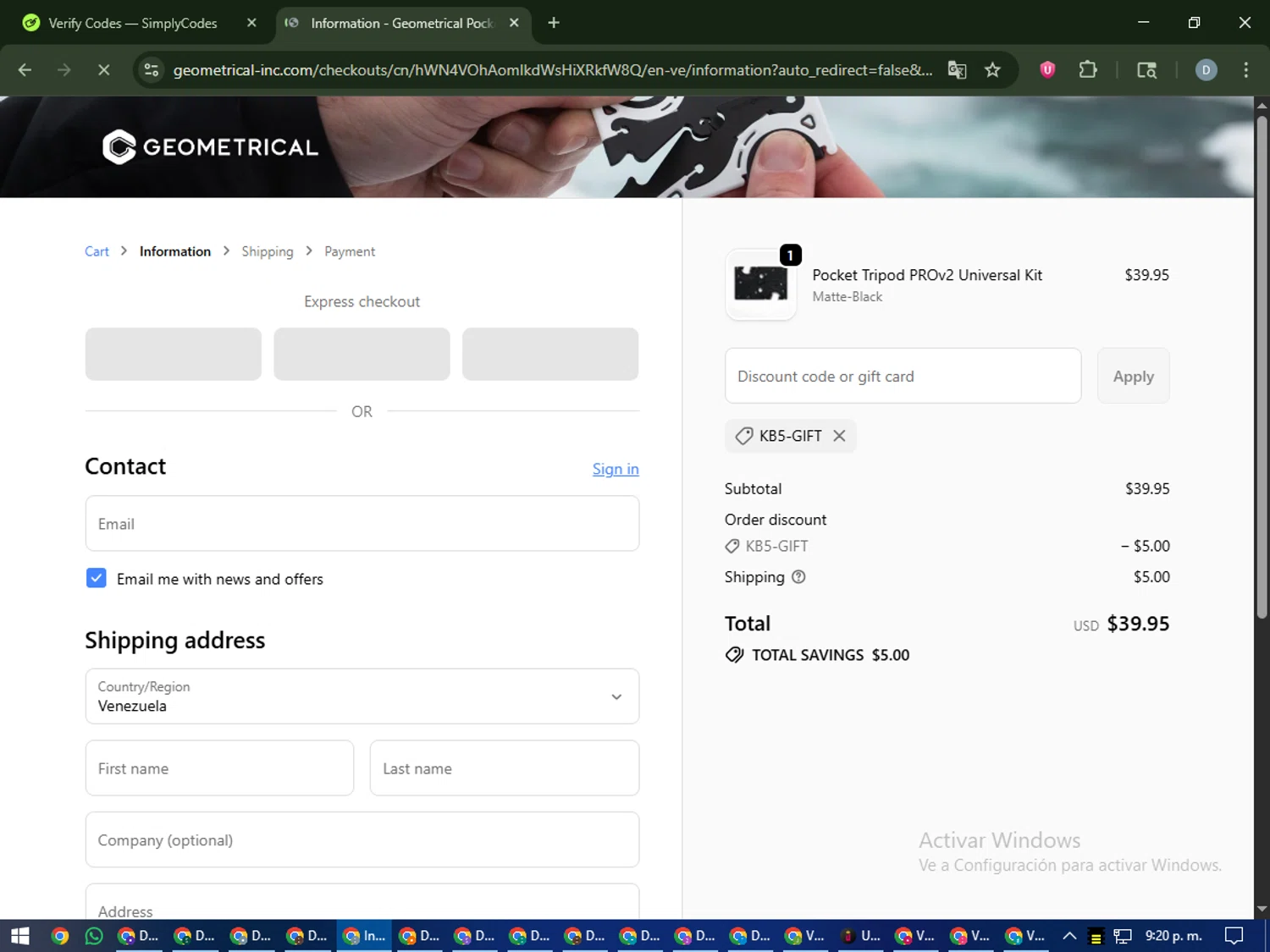1270x952 pixels.
Task: Click the Apply discount button
Action: 1134,376
